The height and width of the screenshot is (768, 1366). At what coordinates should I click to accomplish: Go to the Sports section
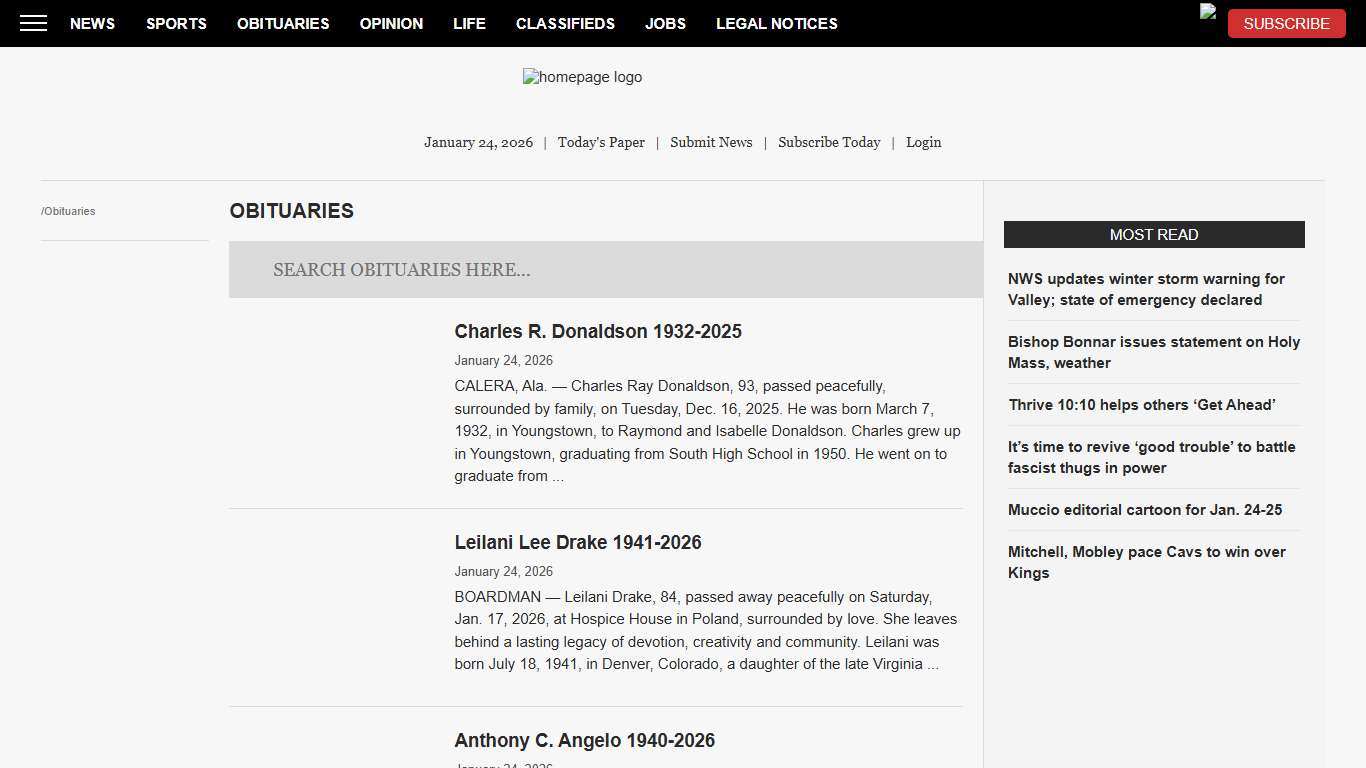tap(176, 23)
